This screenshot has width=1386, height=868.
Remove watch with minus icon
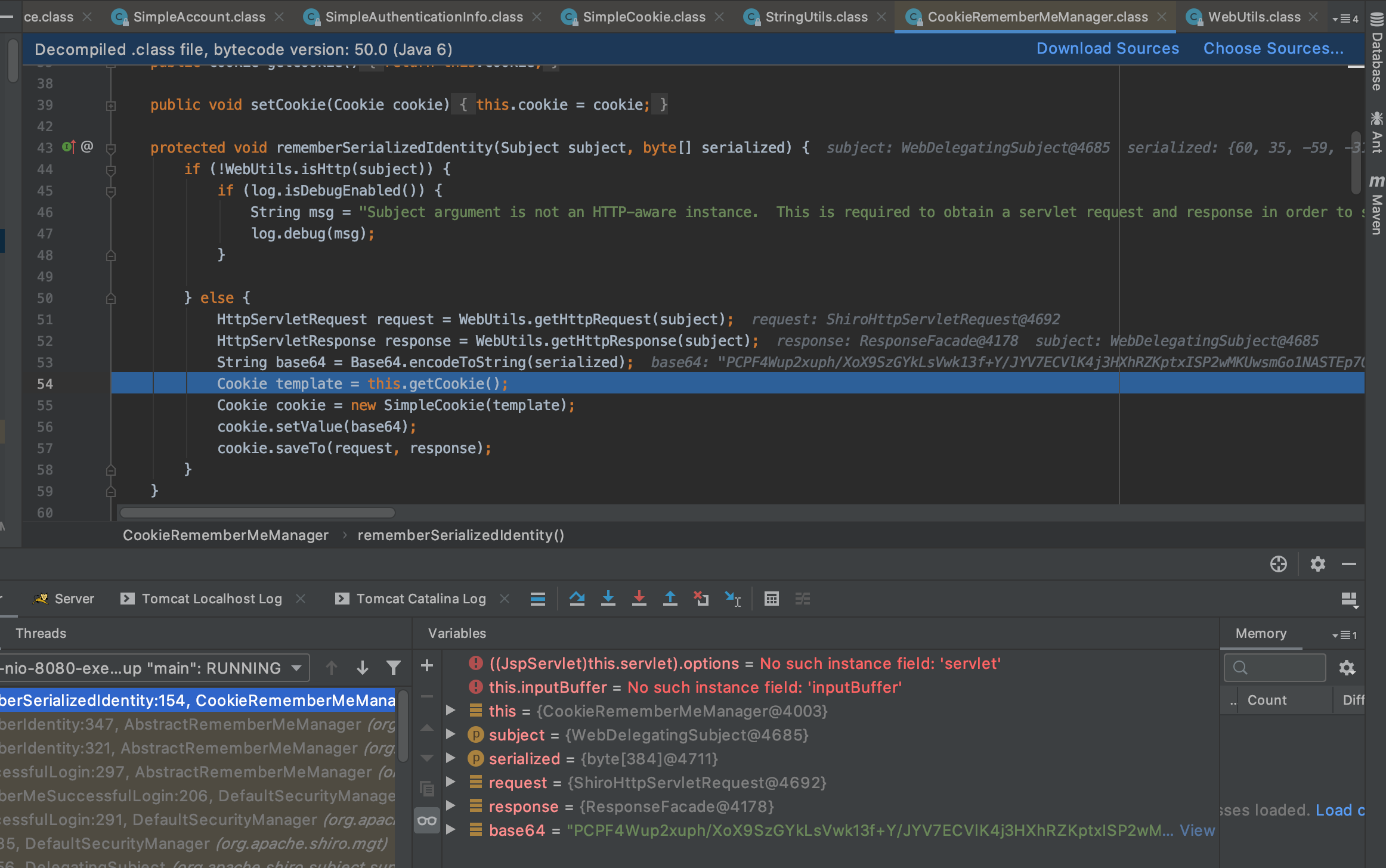tap(427, 696)
